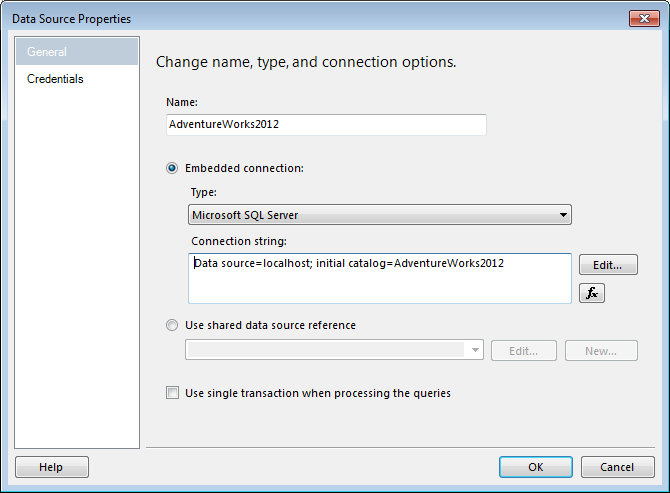Click inside the Connection string text box
The height and width of the screenshot is (493, 670).
(x=380, y=282)
